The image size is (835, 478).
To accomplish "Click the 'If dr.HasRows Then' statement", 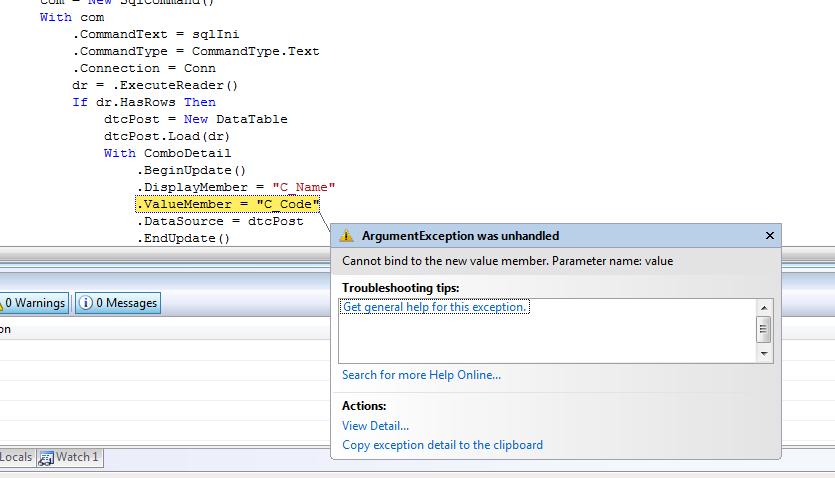I will pos(143,102).
